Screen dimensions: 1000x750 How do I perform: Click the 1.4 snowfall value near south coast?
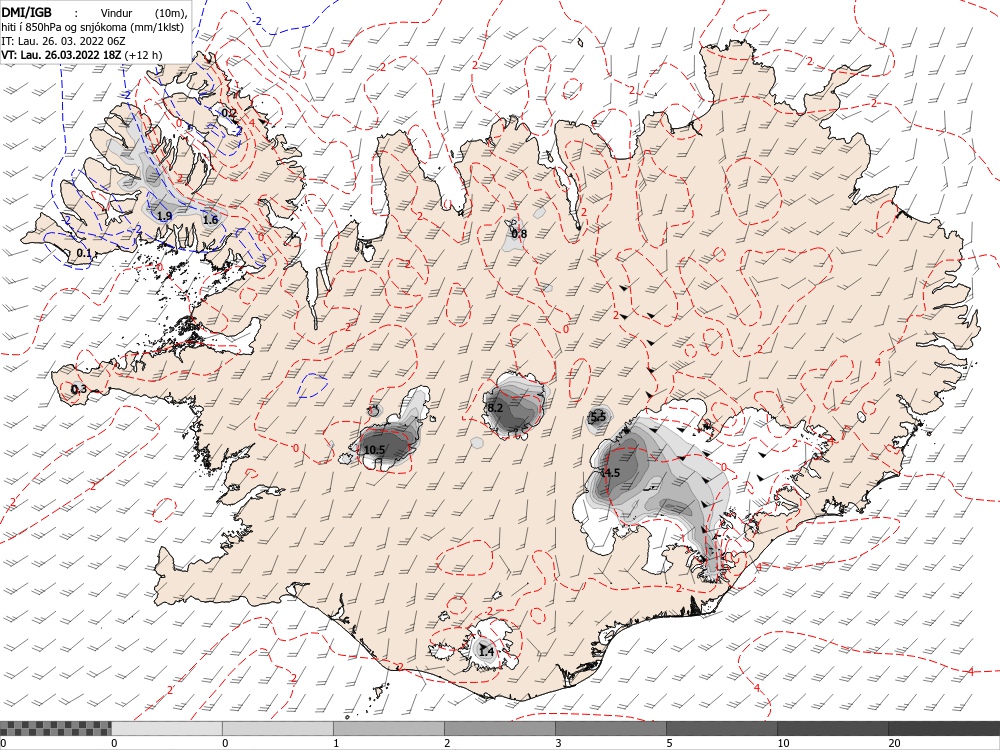[486, 651]
